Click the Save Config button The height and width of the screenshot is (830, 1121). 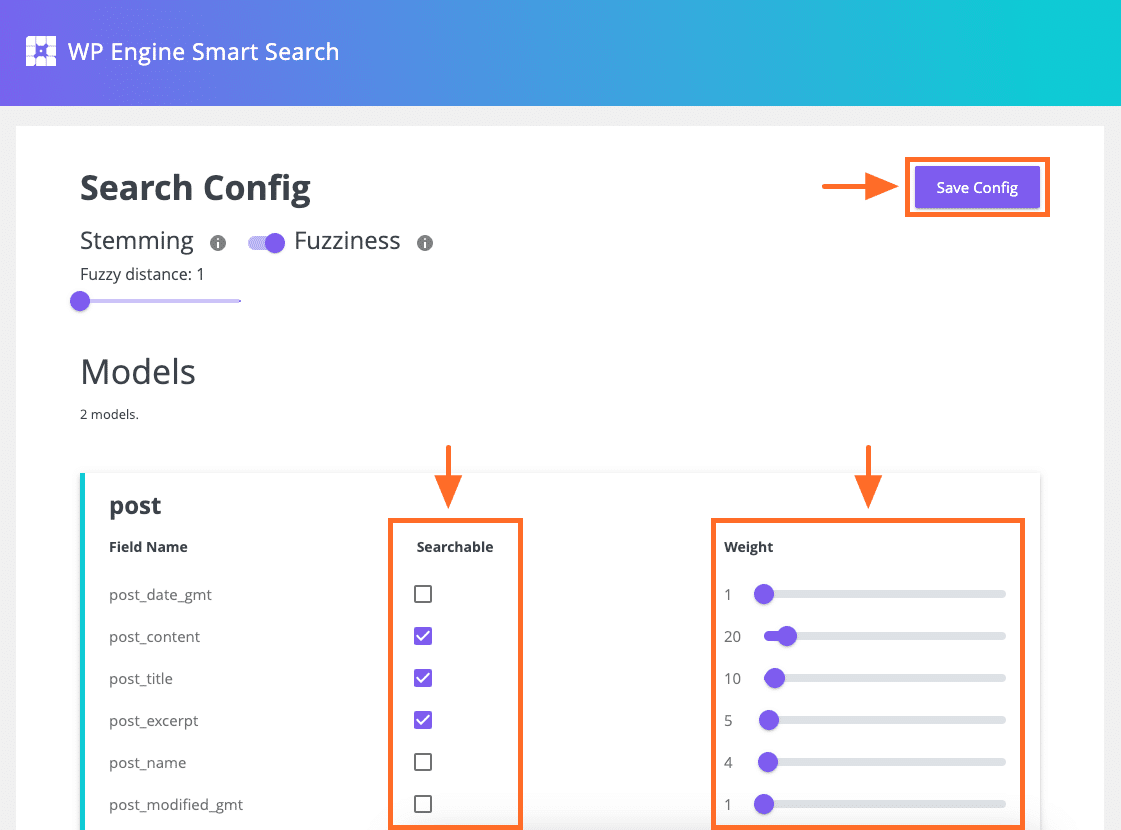coord(976,187)
